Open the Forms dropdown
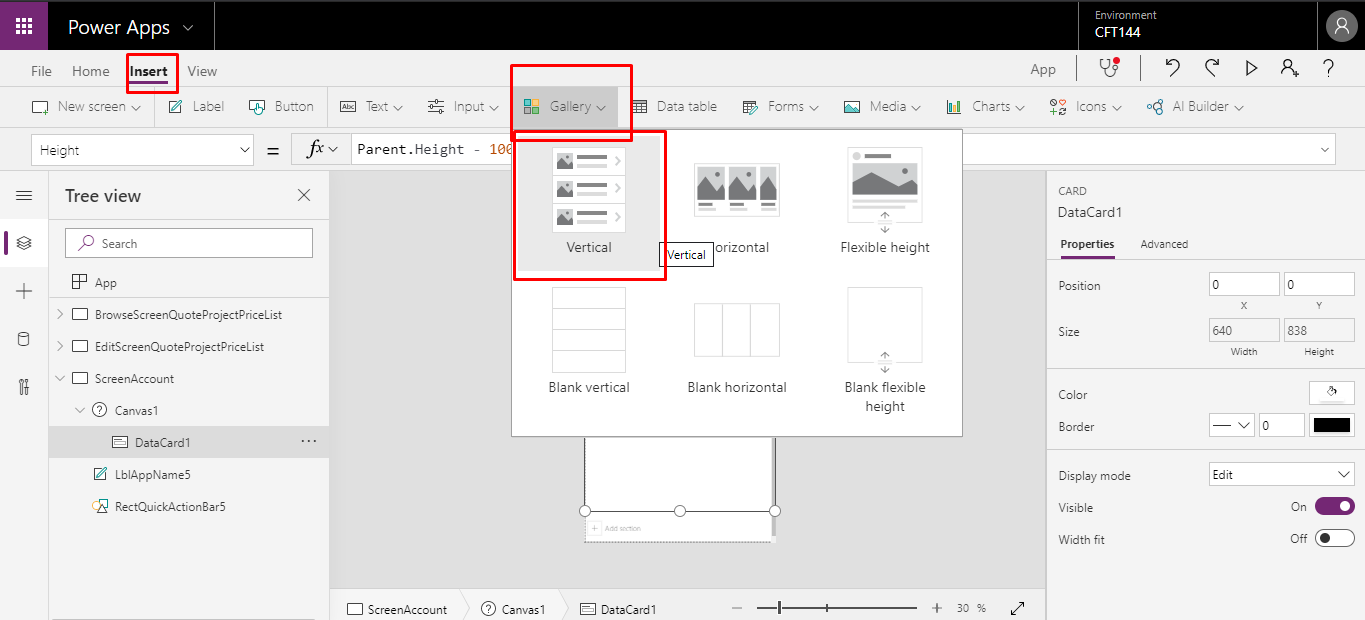 click(x=781, y=106)
